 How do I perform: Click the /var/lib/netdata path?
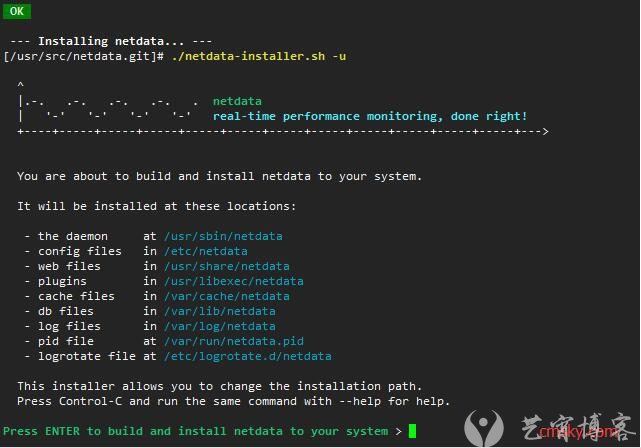220,311
